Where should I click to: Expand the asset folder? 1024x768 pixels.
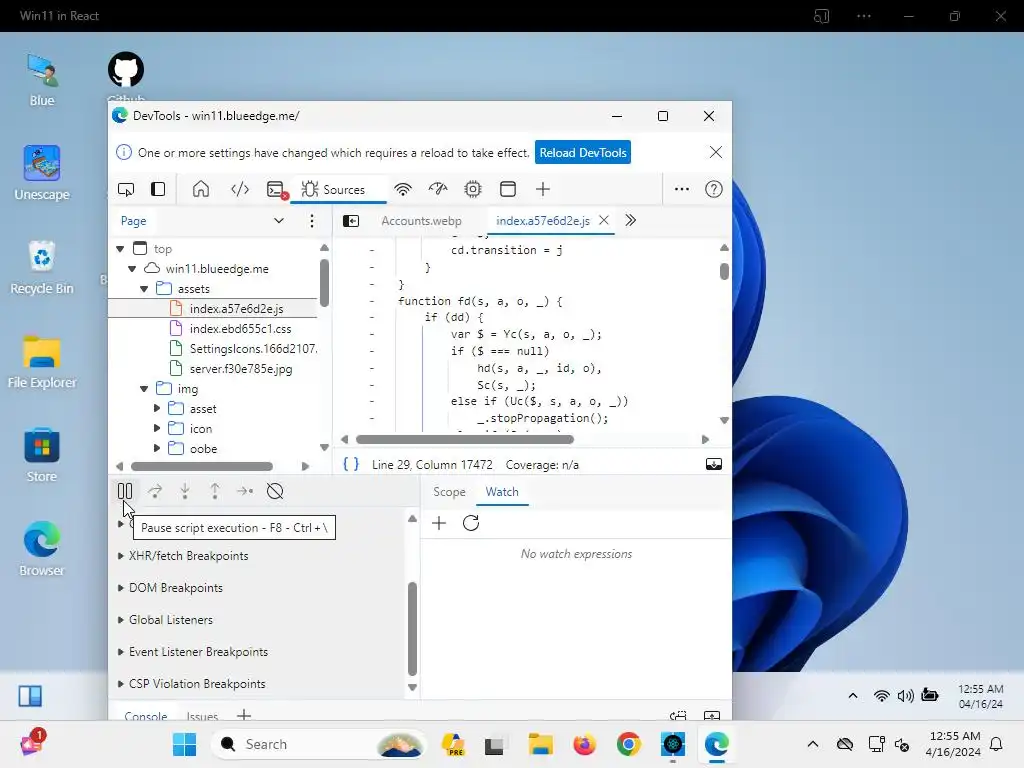157,409
